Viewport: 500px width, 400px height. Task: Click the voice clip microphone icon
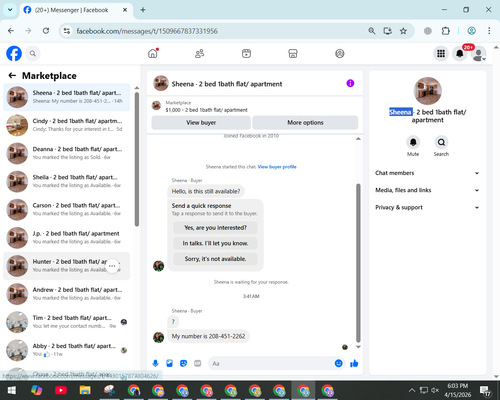tap(155, 363)
